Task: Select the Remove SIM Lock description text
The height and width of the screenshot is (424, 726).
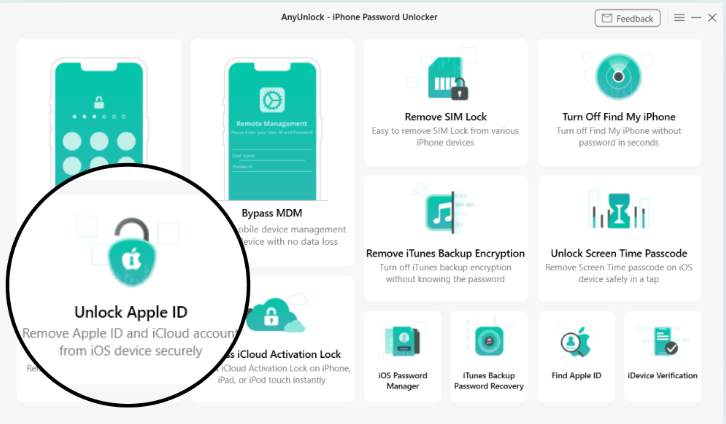Action: click(x=445, y=136)
